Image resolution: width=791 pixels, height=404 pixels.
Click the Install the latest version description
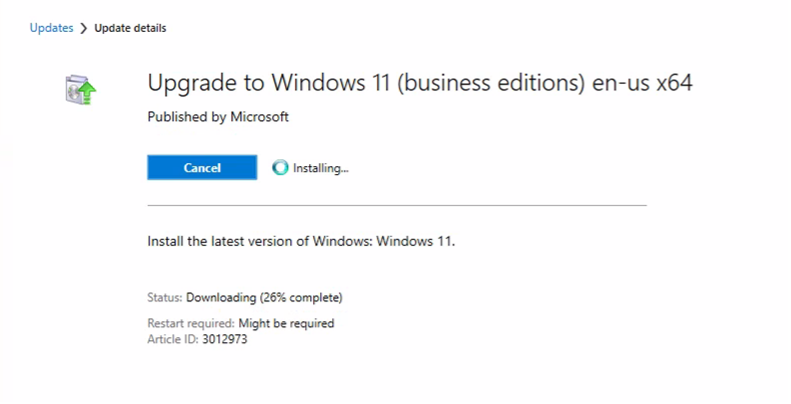coord(301,241)
